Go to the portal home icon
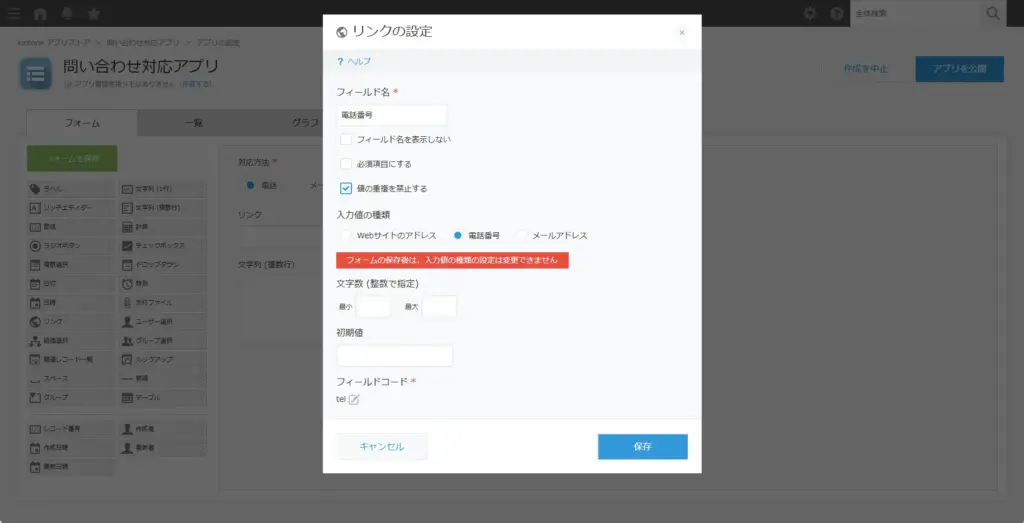 40,13
